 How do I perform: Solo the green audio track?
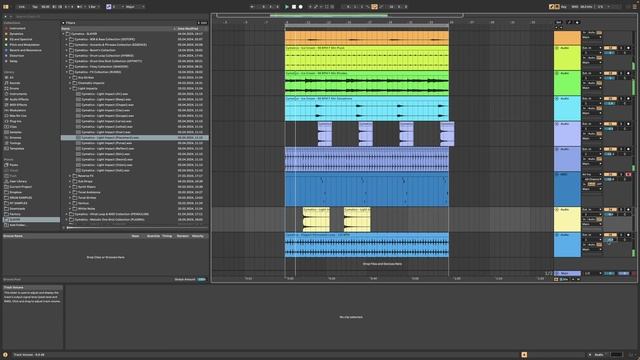coord(622,73)
